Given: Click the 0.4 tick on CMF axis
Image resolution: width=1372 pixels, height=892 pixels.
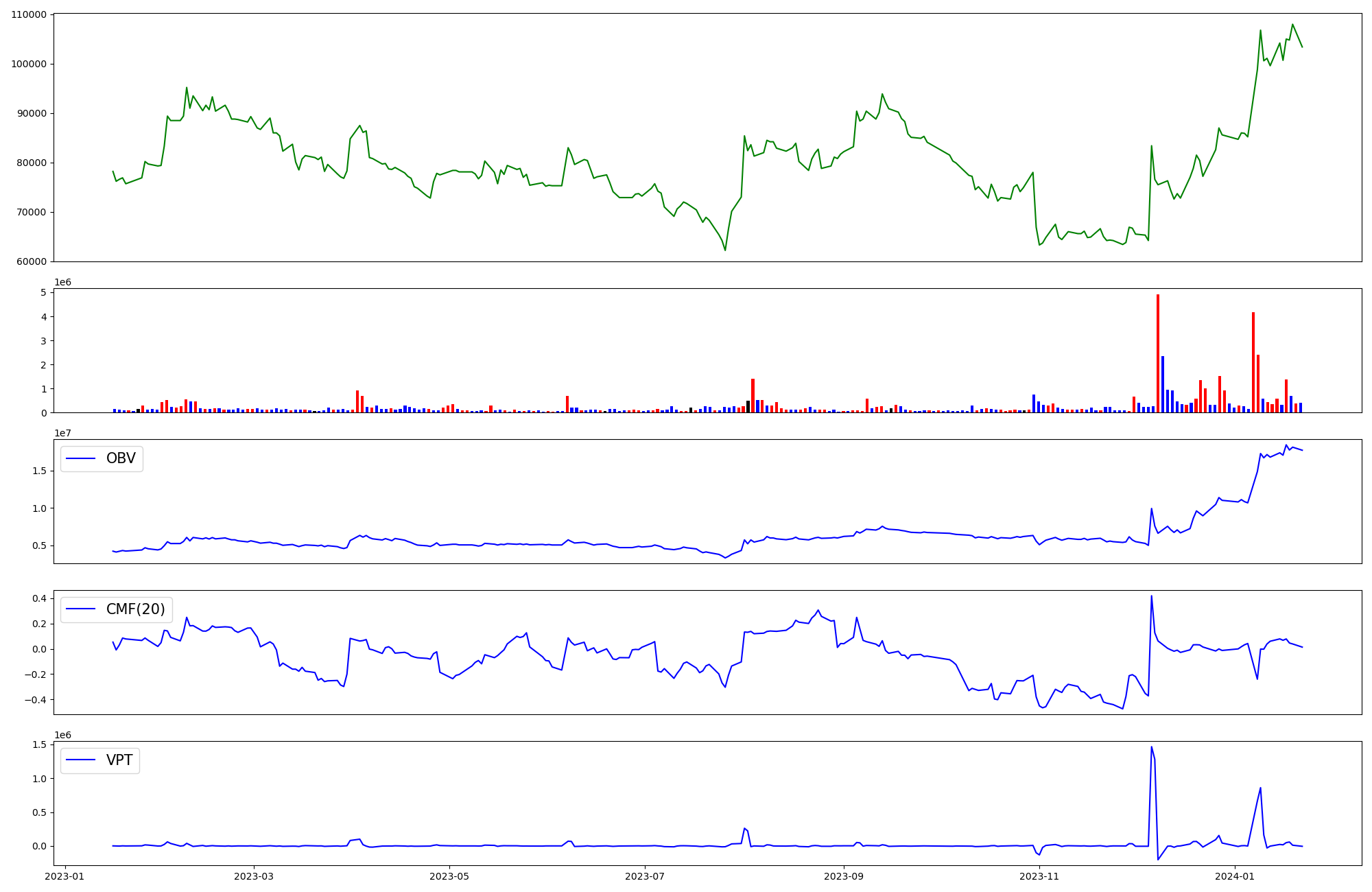Looking at the screenshot, I should click(x=38, y=598).
